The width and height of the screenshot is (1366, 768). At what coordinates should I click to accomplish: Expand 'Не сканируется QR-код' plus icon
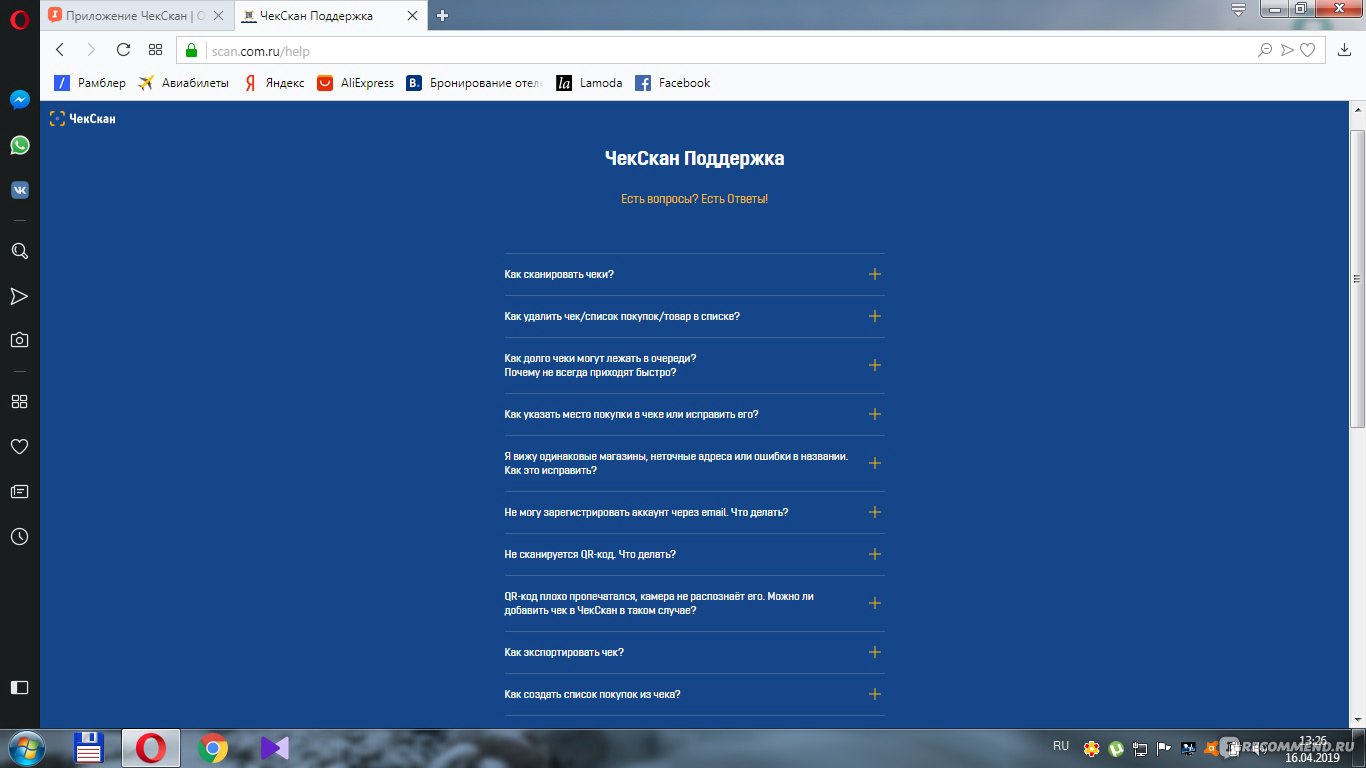point(875,554)
